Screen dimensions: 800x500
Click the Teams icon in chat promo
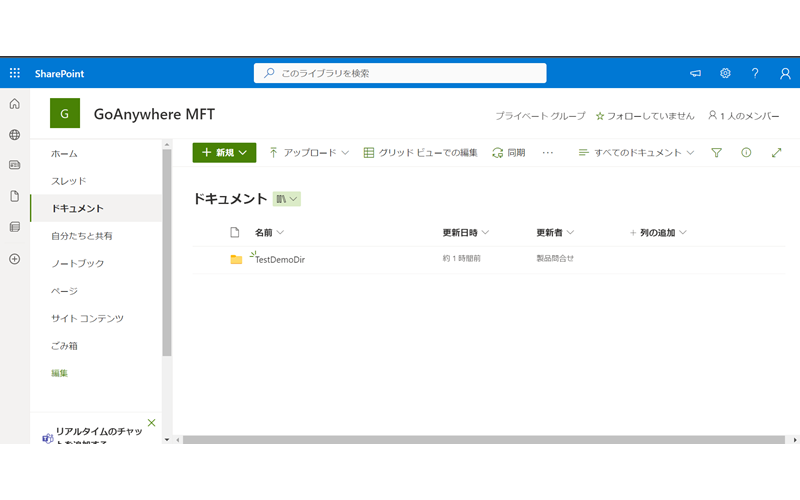[x=48, y=438]
